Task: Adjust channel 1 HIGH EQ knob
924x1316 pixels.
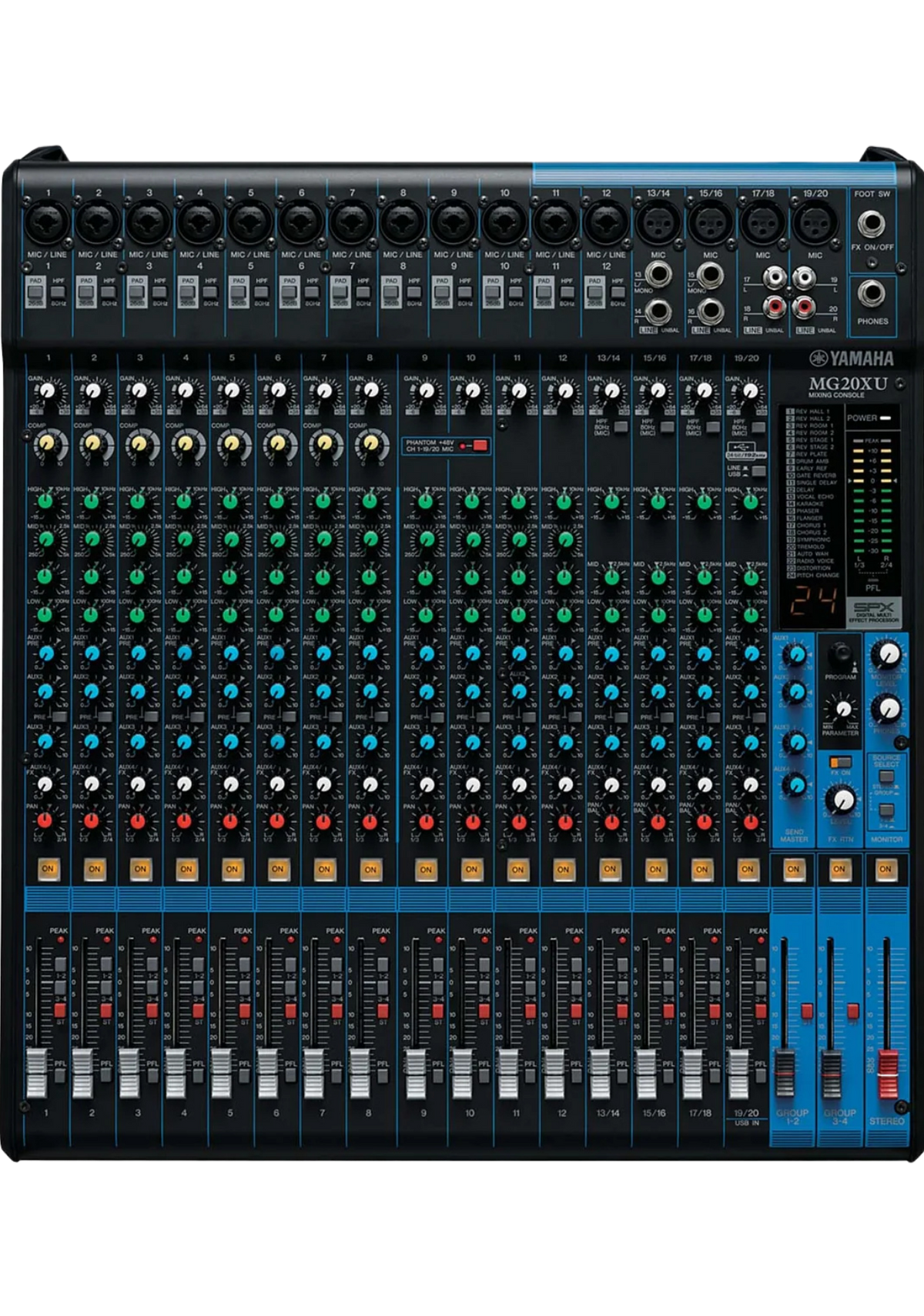Action: [x=45, y=503]
